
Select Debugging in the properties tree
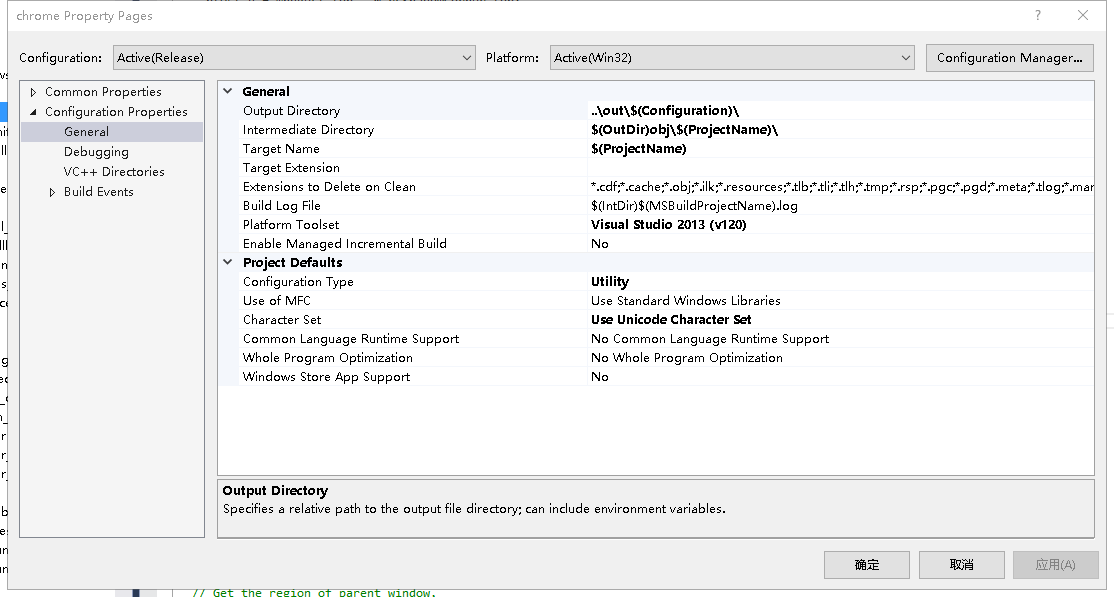96,151
